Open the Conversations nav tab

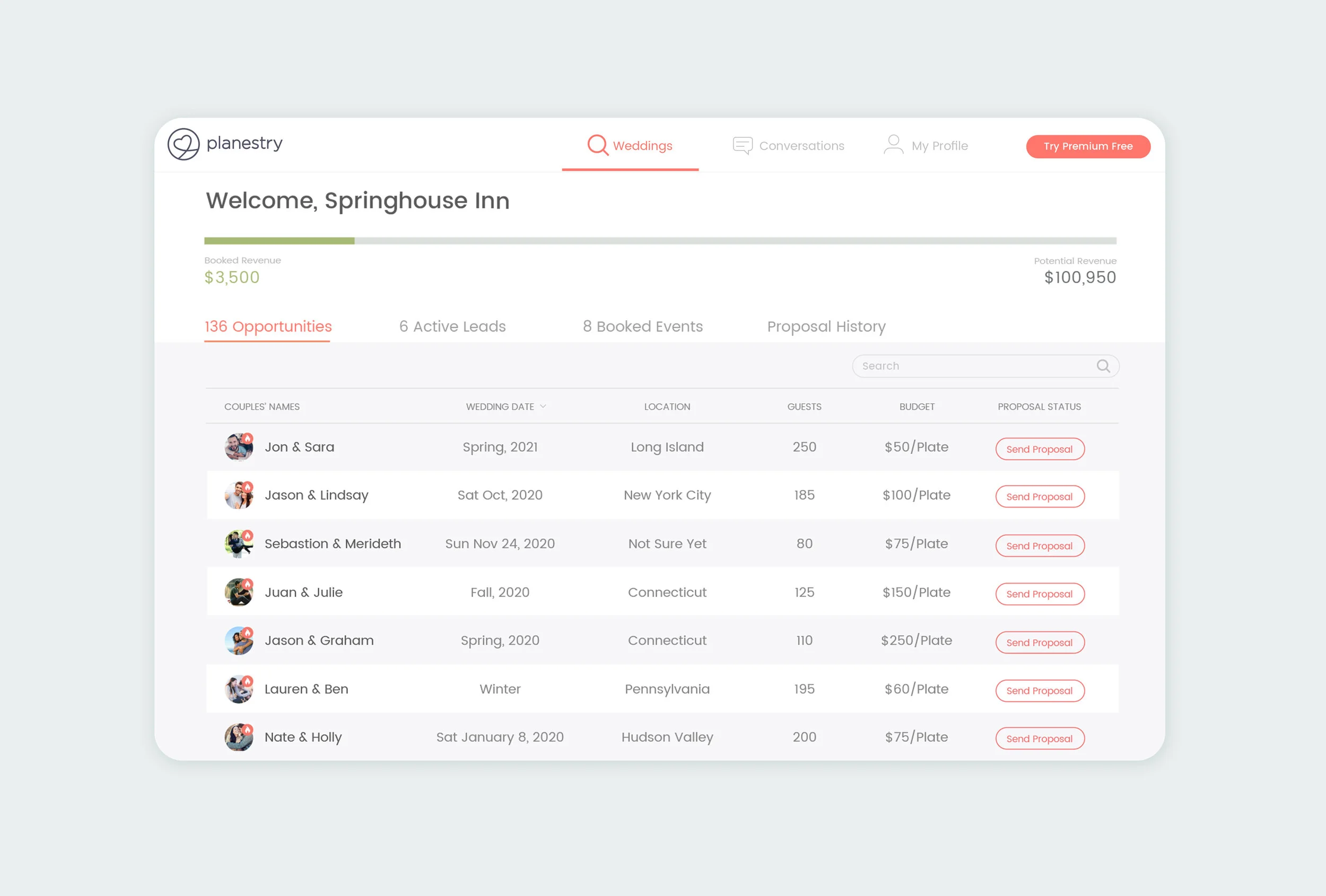(x=789, y=145)
